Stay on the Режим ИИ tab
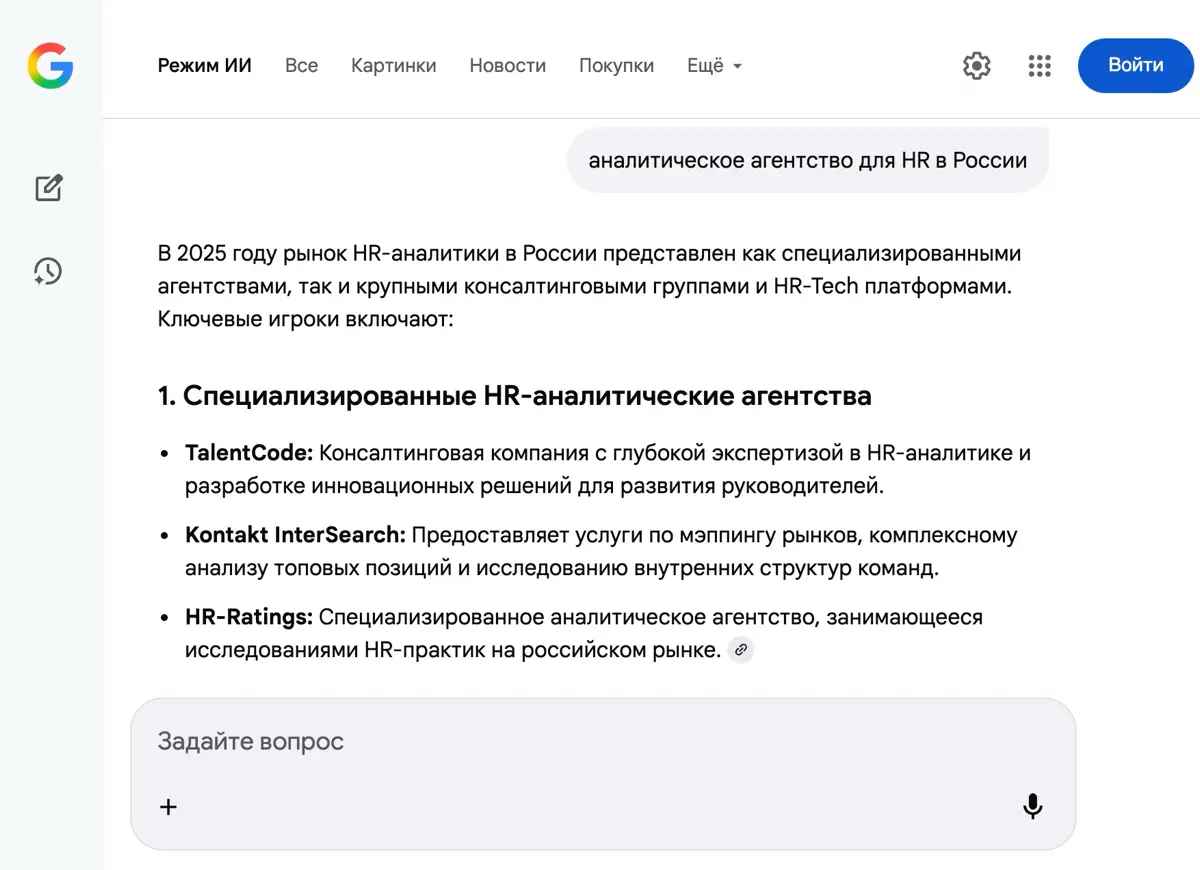 coord(204,65)
